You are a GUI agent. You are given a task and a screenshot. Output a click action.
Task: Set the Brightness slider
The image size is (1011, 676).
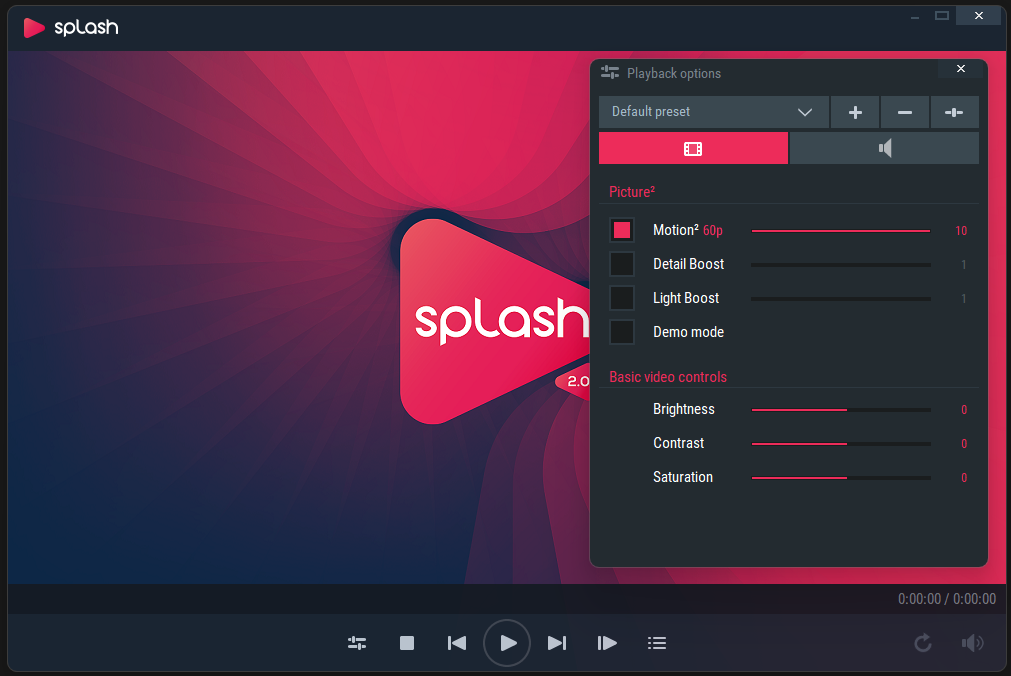tap(841, 410)
